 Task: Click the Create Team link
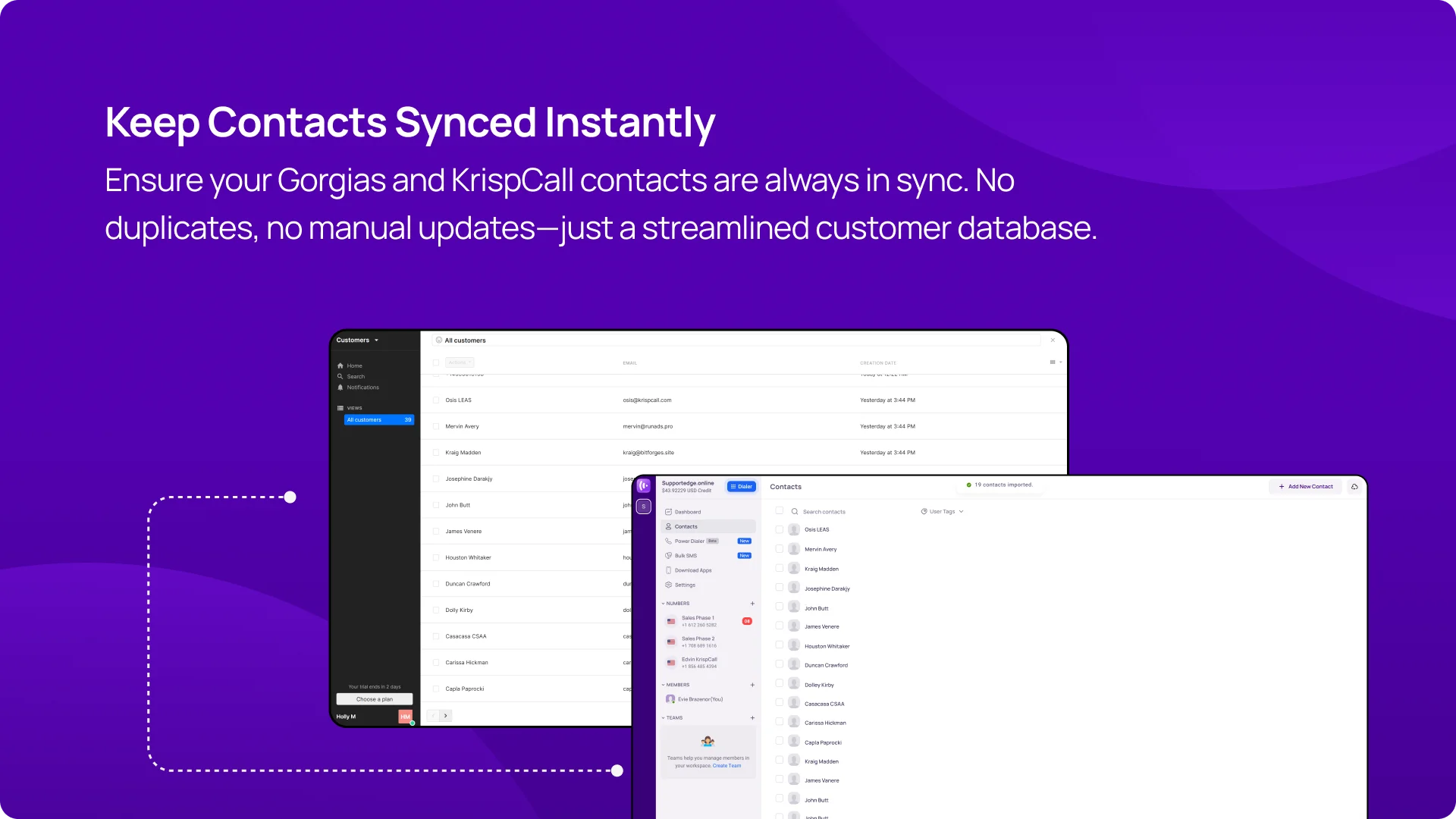(x=726, y=766)
